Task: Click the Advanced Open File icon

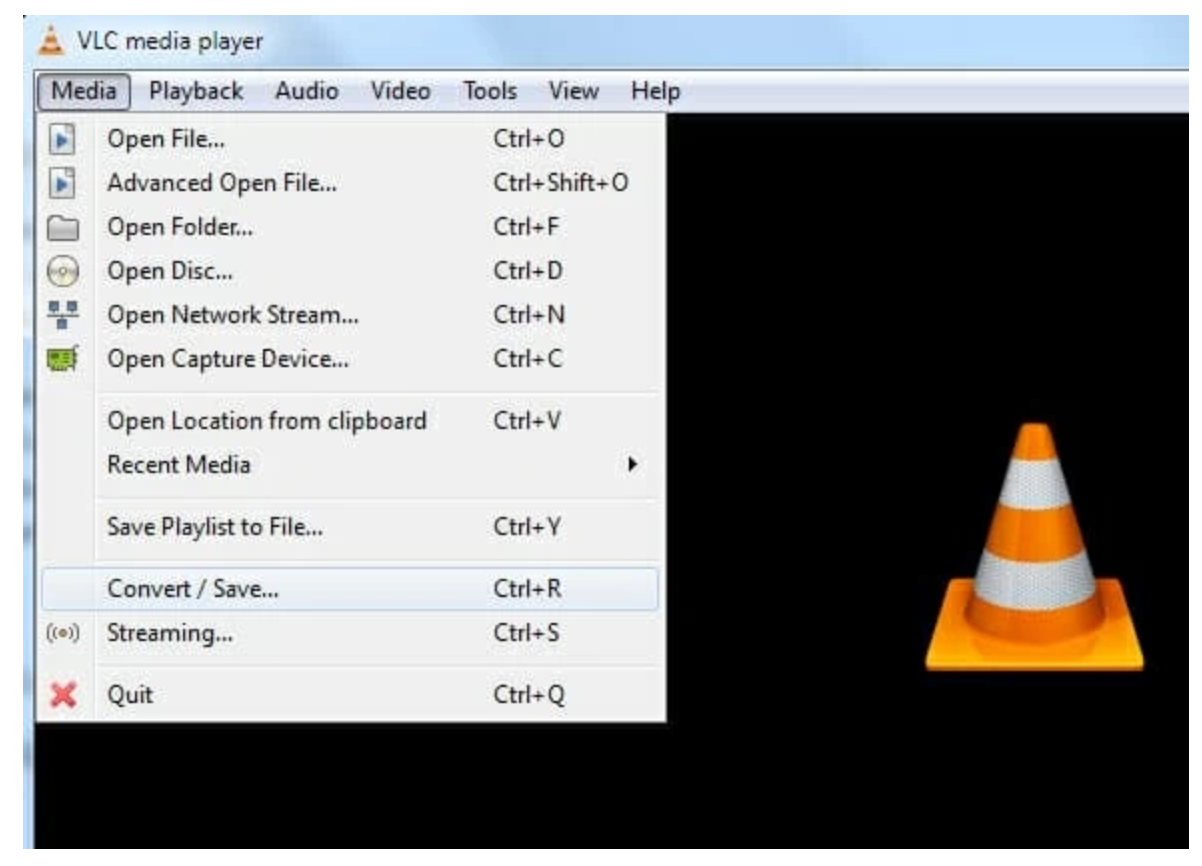Action: [x=63, y=183]
